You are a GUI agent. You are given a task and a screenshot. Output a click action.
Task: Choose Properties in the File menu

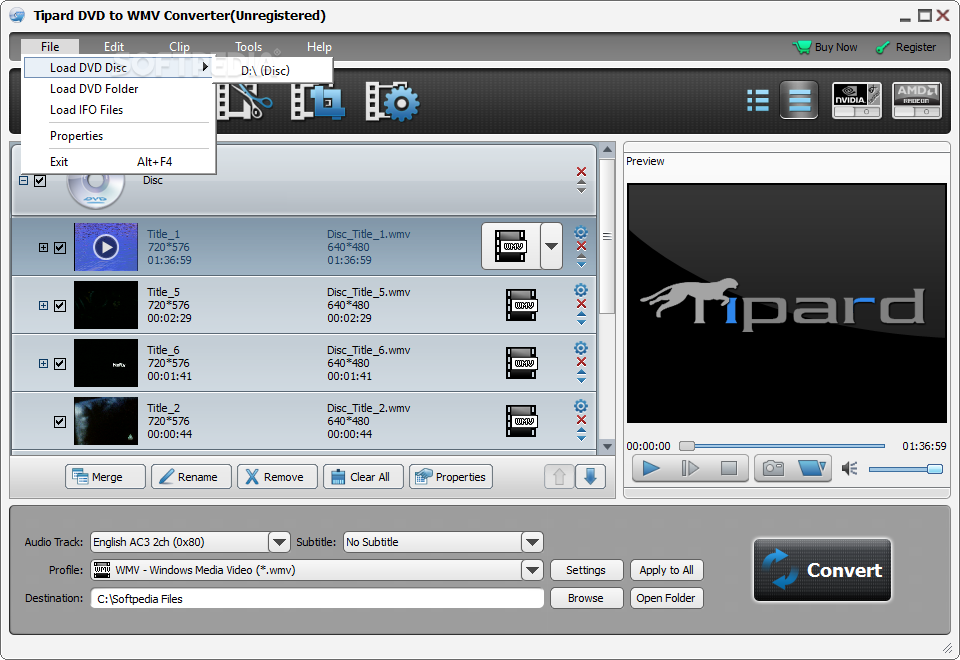(x=118, y=136)
